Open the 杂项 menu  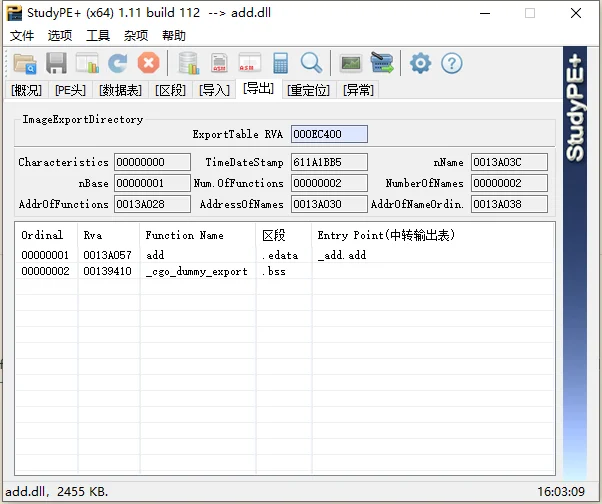tap(136, 36)
